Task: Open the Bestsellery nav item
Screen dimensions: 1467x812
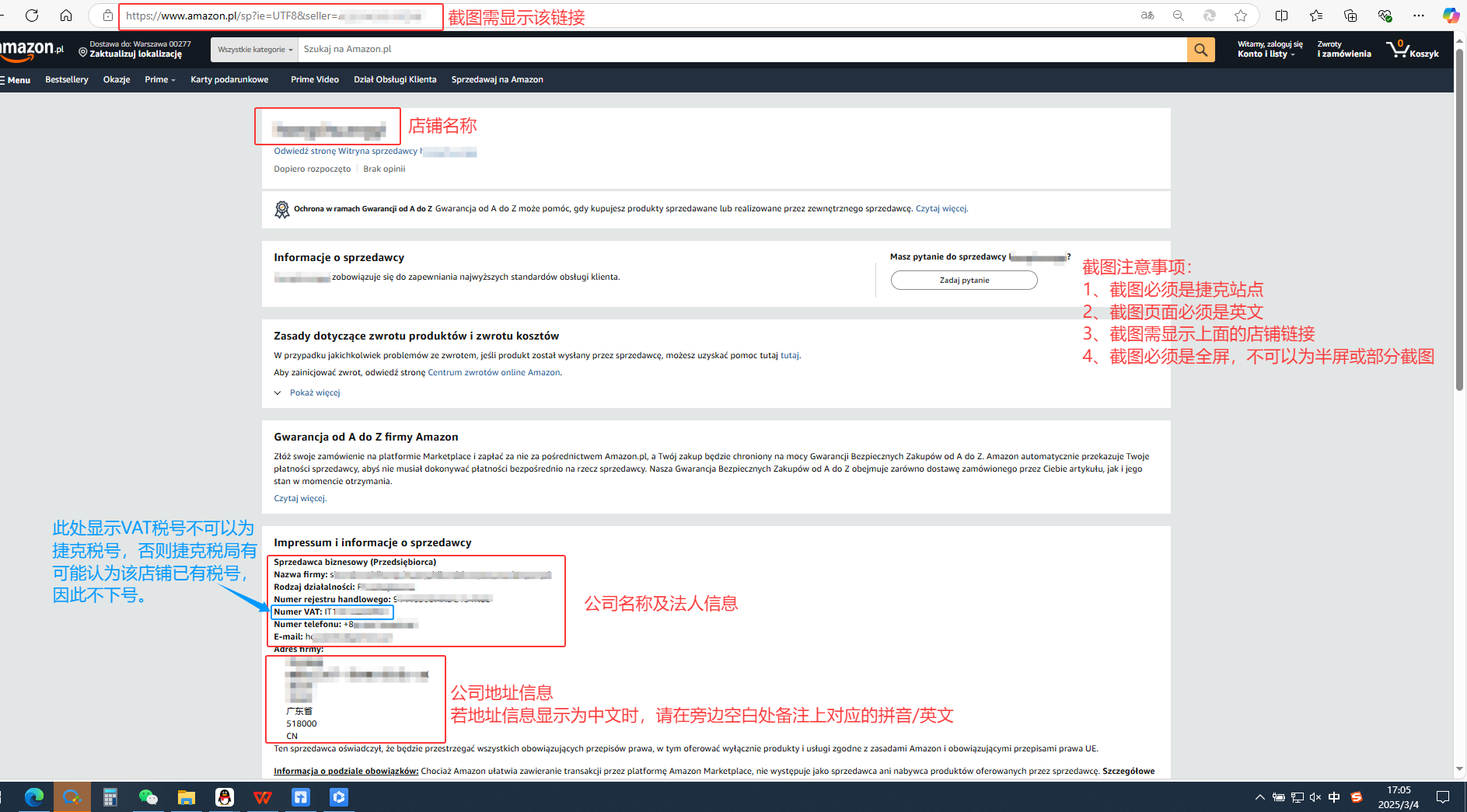Action: pyautogui.click(x=66, y=80)
